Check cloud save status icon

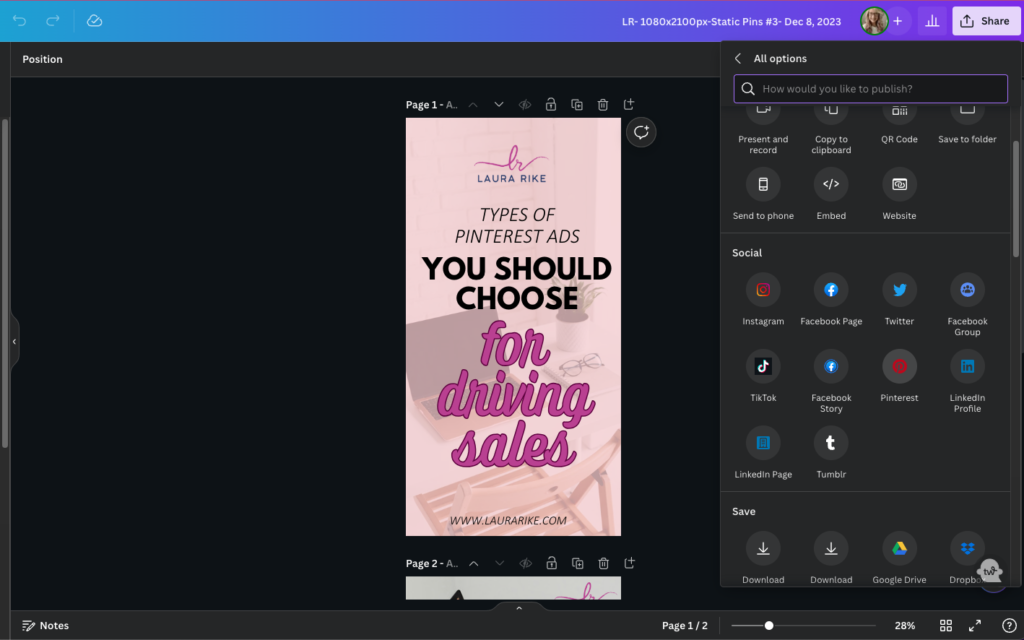(x=95, y=21)
